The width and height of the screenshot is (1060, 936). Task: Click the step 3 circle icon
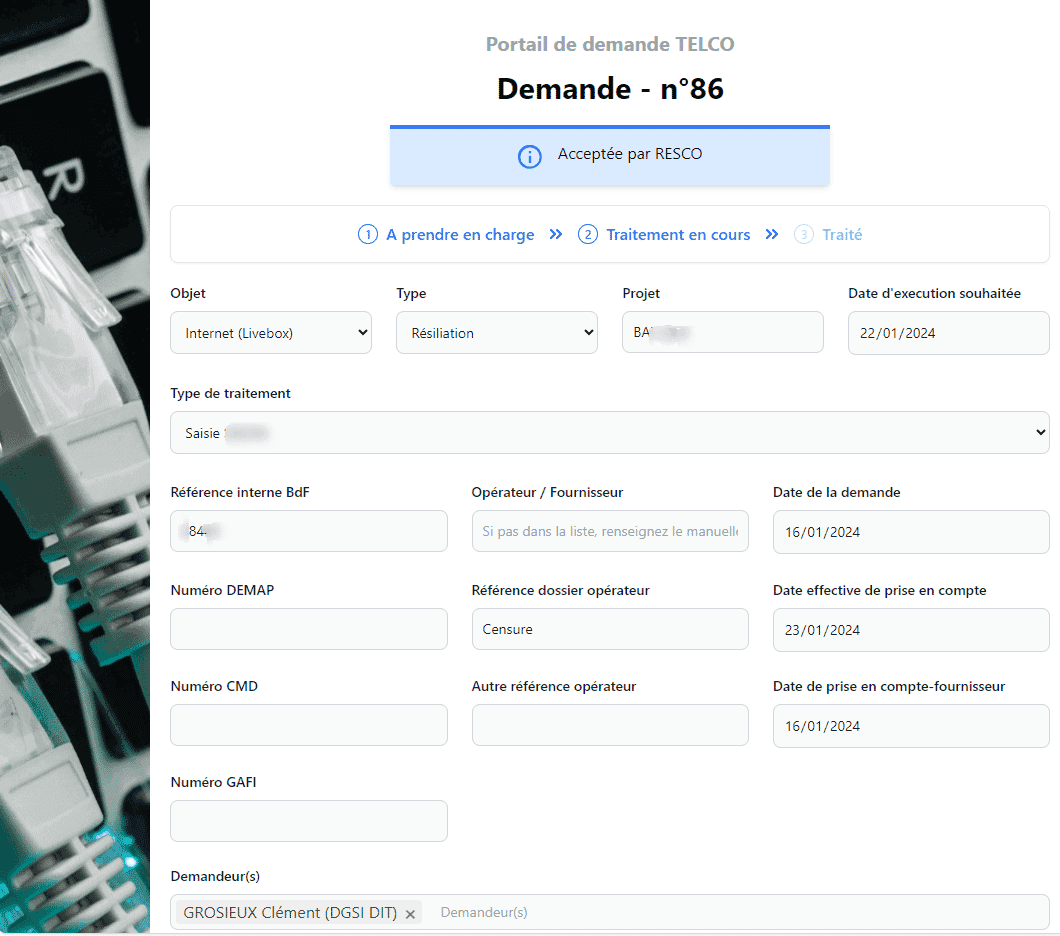(804, 235)
